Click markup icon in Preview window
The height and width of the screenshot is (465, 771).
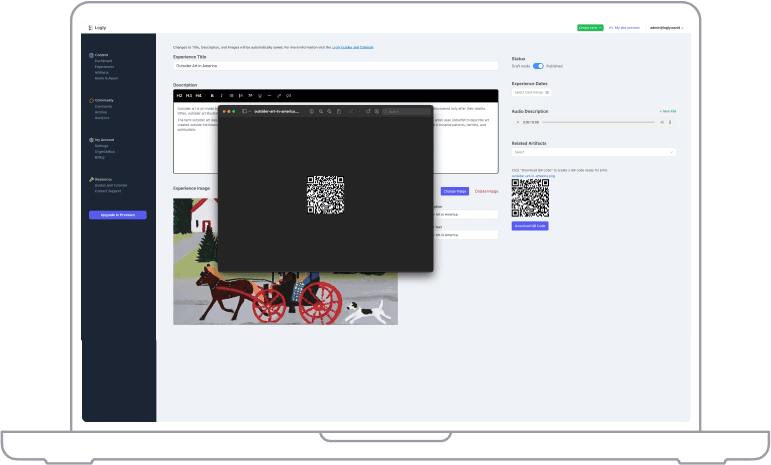[377, 112]
